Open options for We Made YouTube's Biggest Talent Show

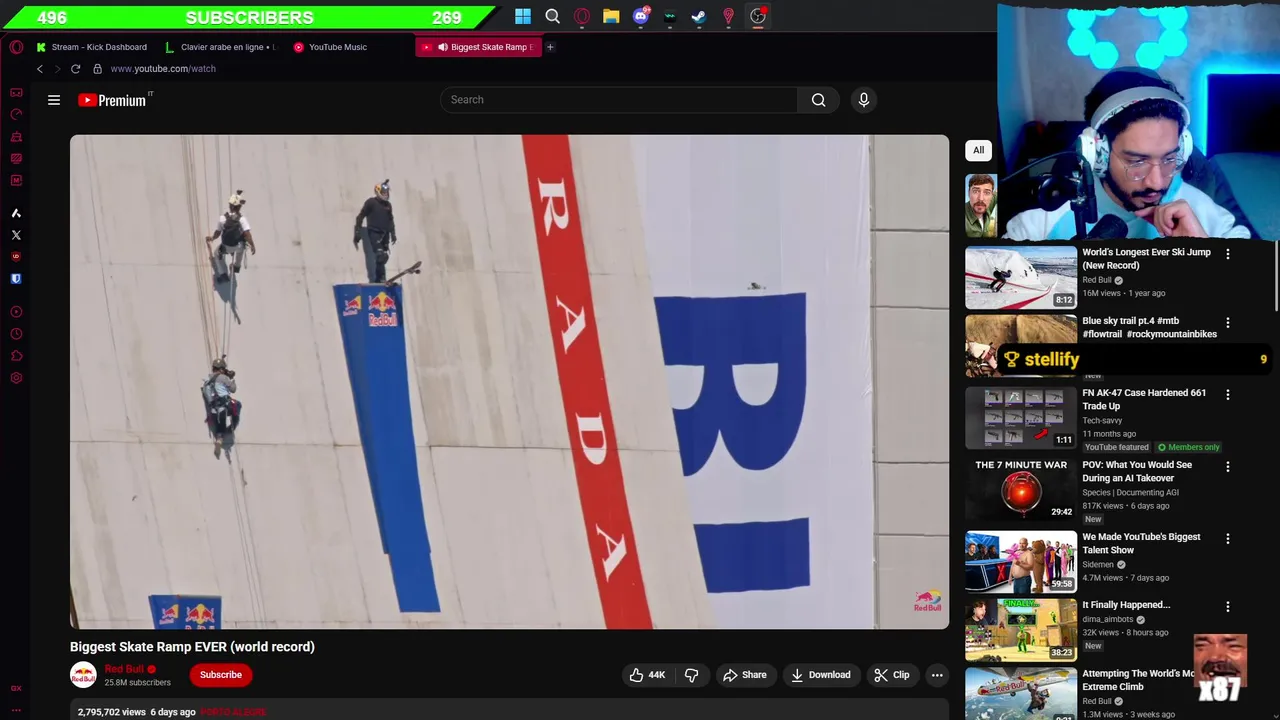(x=1228, y=539)
